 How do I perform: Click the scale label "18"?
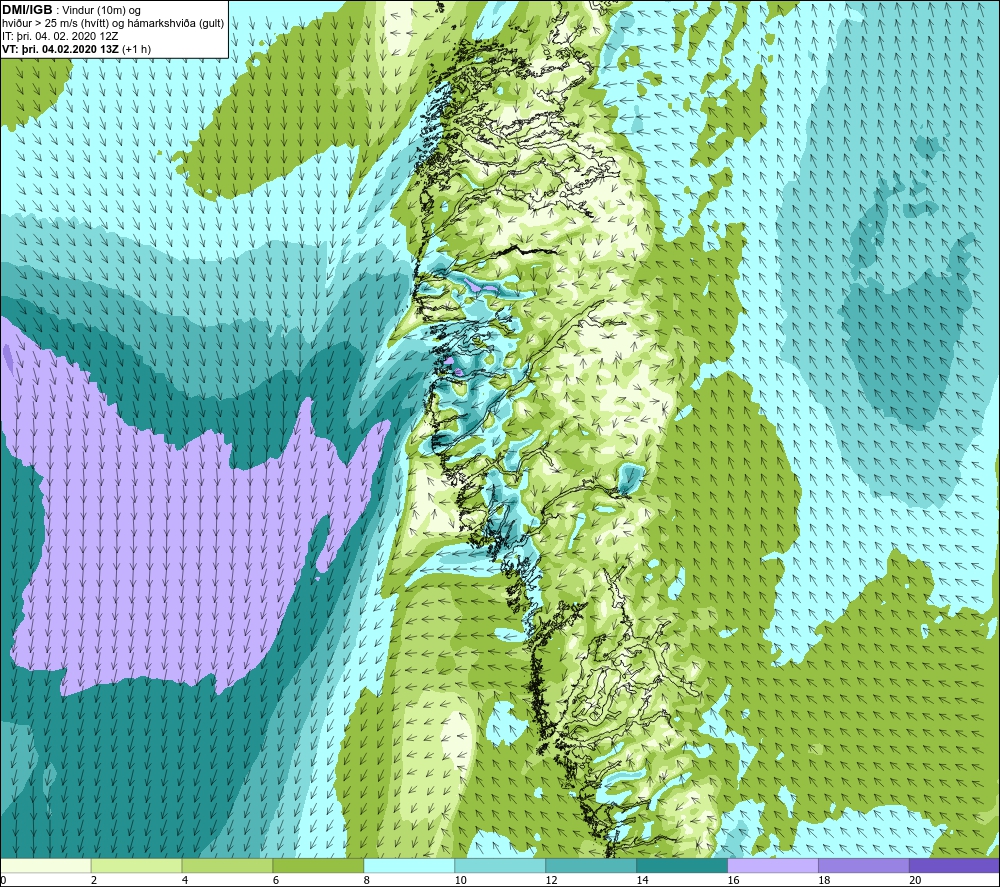(x=824, y=880)
